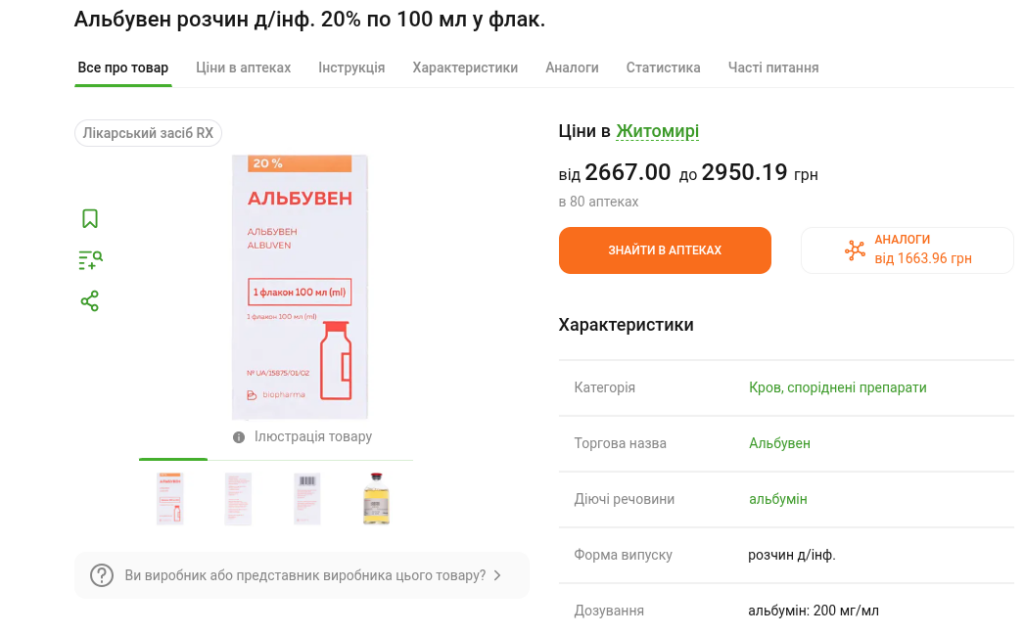Select the Аналоги tab
This screenshot has width=1024, height=635.
click(x=572, y=68)
